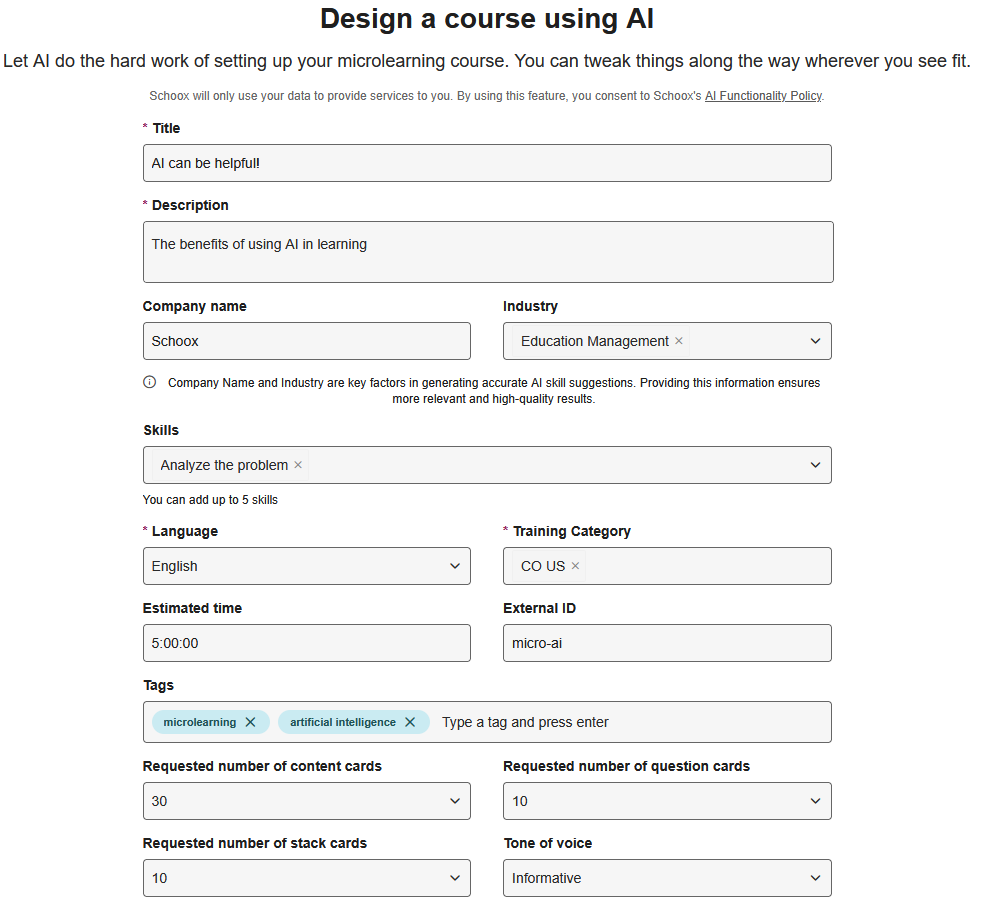Click the dropdown chevron on the Skills field
This screenshot has height=901, width=1001.
pos(817,465)
